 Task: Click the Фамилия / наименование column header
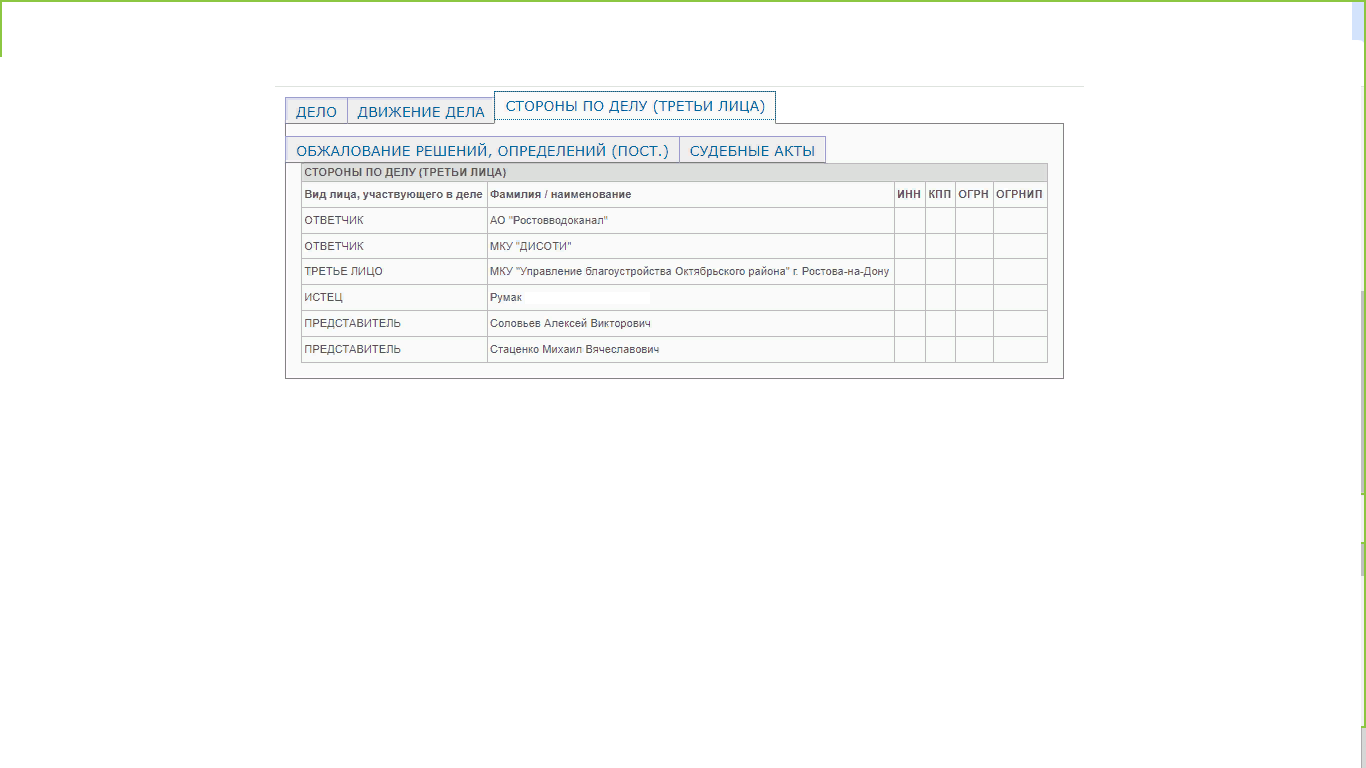pos(560,194)
